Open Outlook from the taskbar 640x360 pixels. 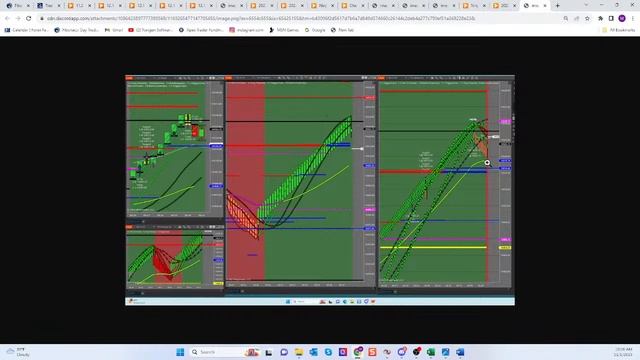(313, 352)
